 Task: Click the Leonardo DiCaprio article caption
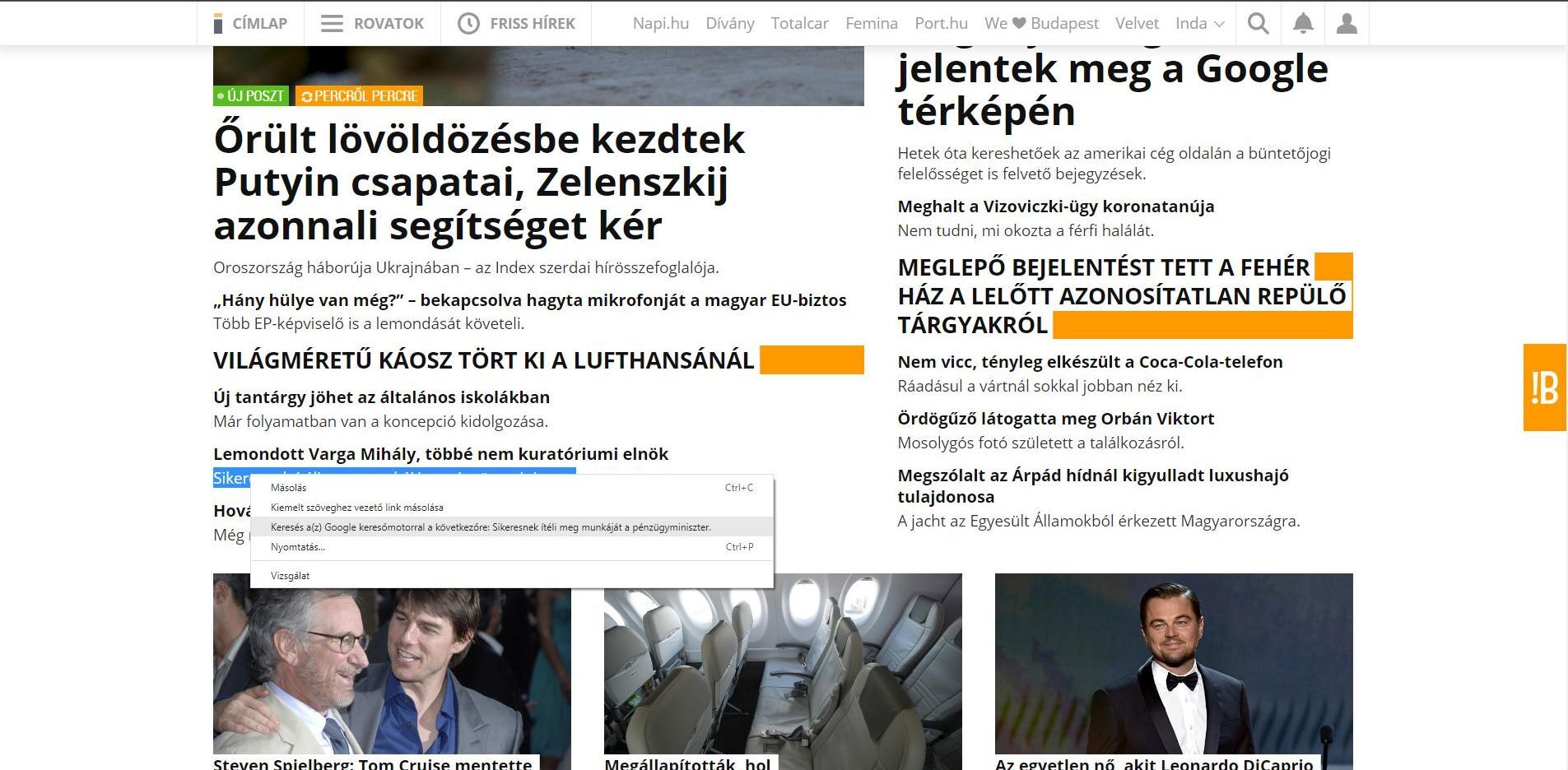click(x=1154, y=763)
